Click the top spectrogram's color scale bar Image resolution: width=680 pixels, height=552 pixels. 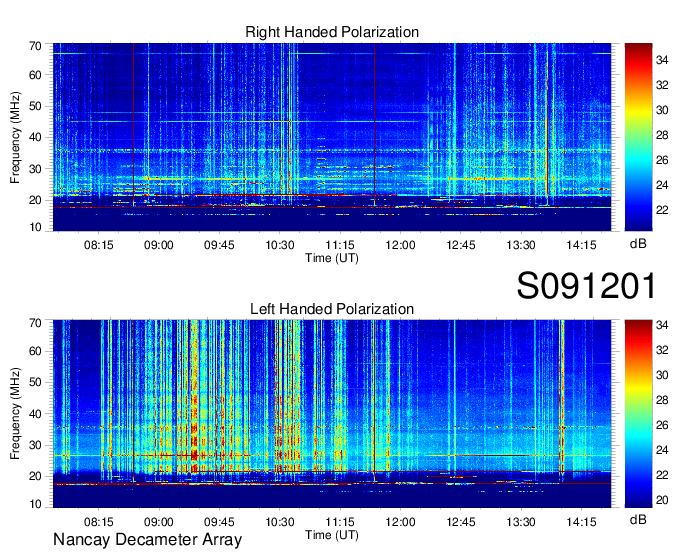[x=638, y=137]
